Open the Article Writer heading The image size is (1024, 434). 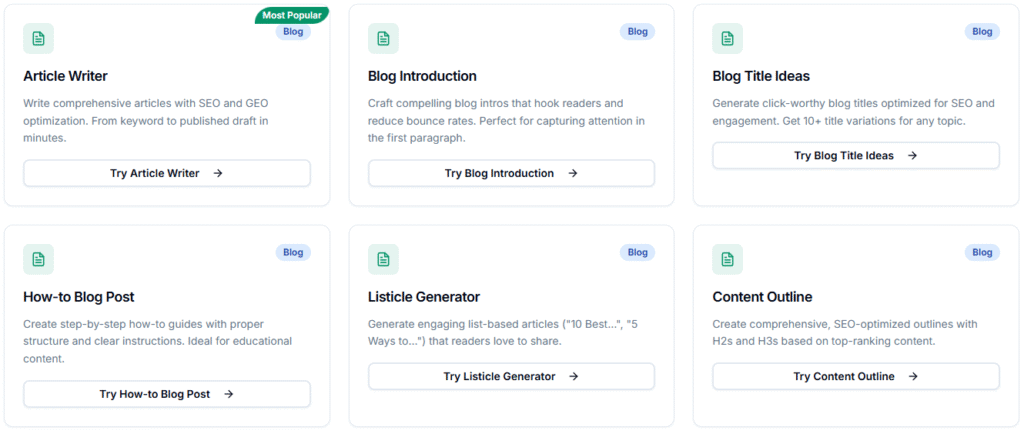click(65, 76)
